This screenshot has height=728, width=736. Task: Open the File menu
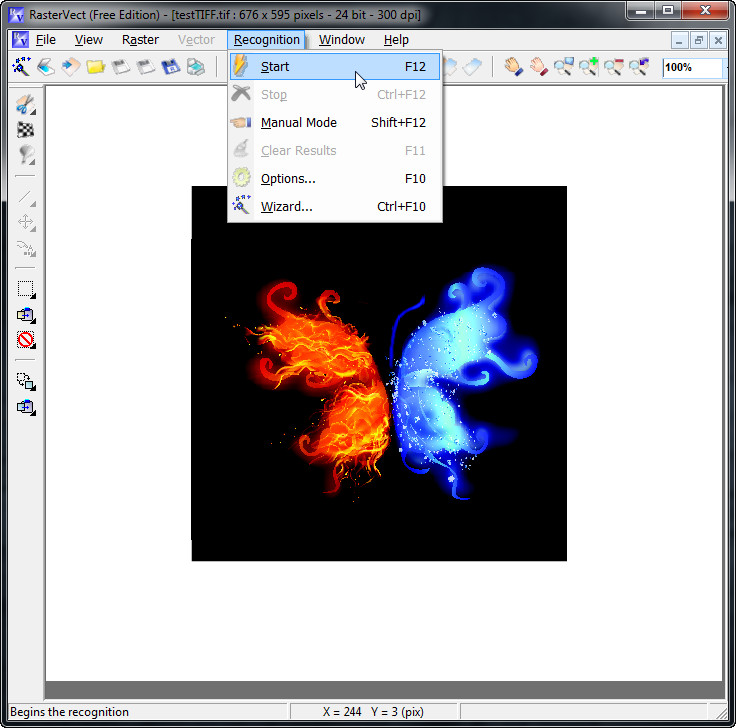46,40
